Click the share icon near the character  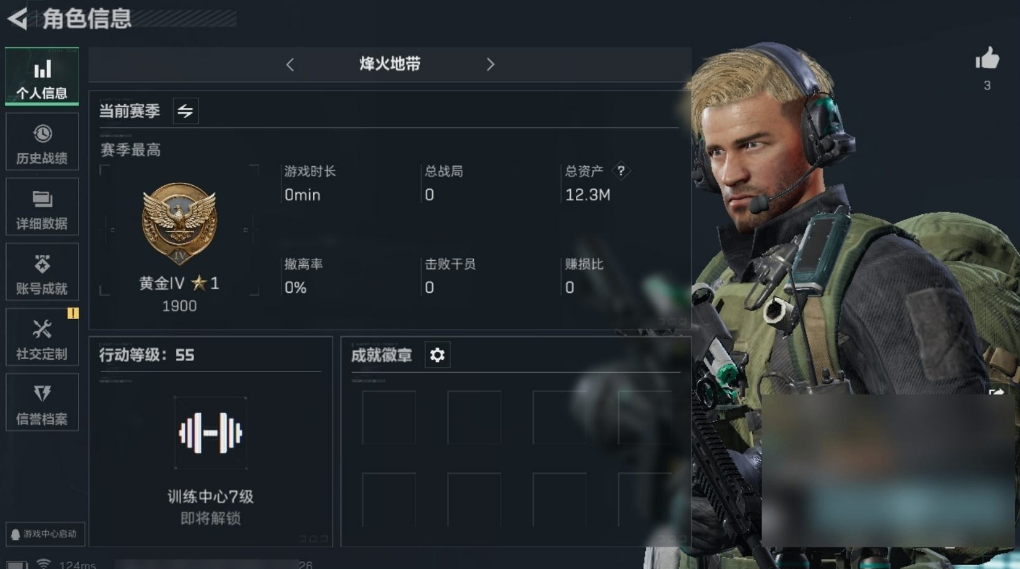995,392
